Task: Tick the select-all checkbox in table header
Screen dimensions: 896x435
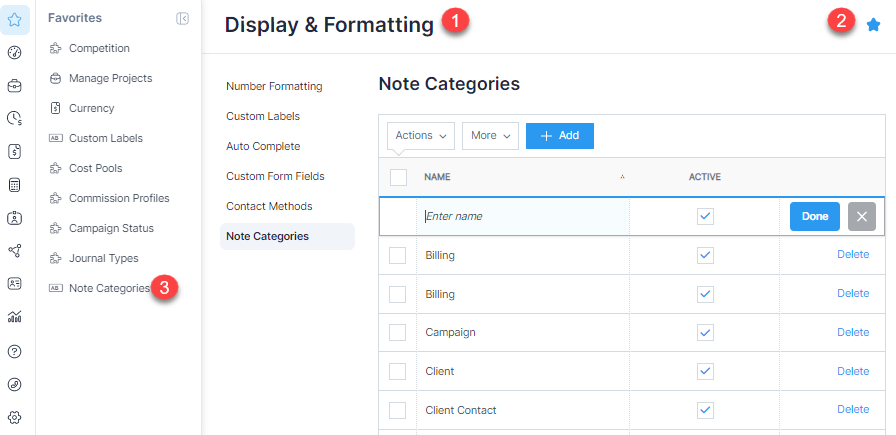Action: (x=398, y=177)
